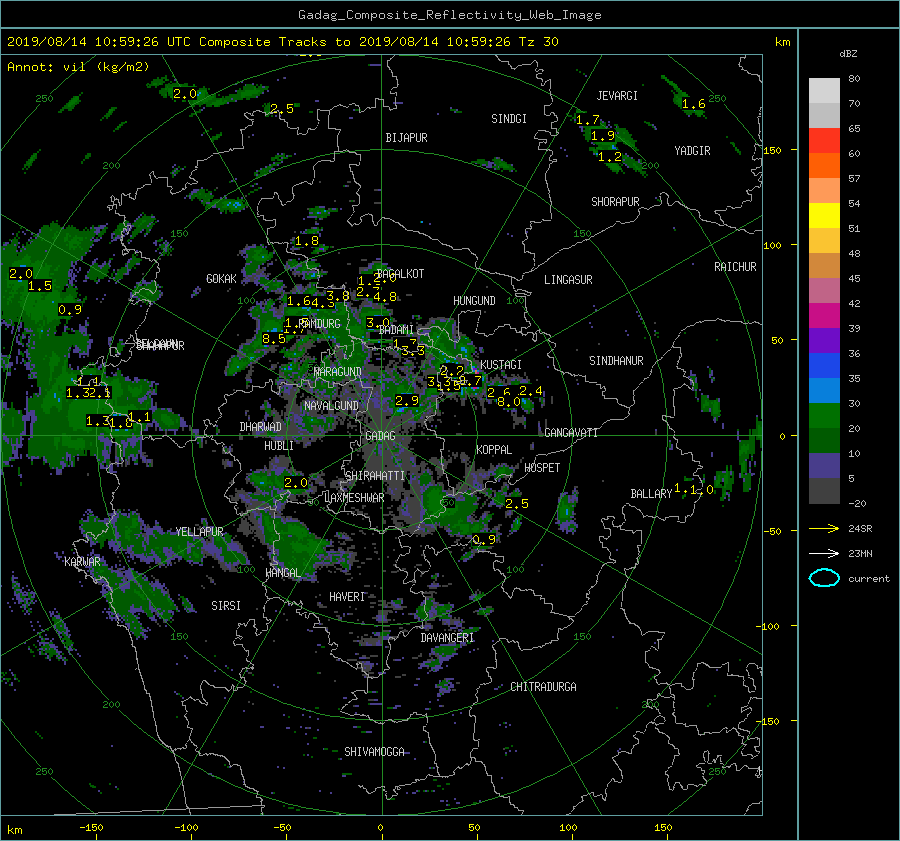Viewport: 900px width, 841px height.
Task: Click the white 23MN arrow legend icon
Action: click(x=824, y=553)
